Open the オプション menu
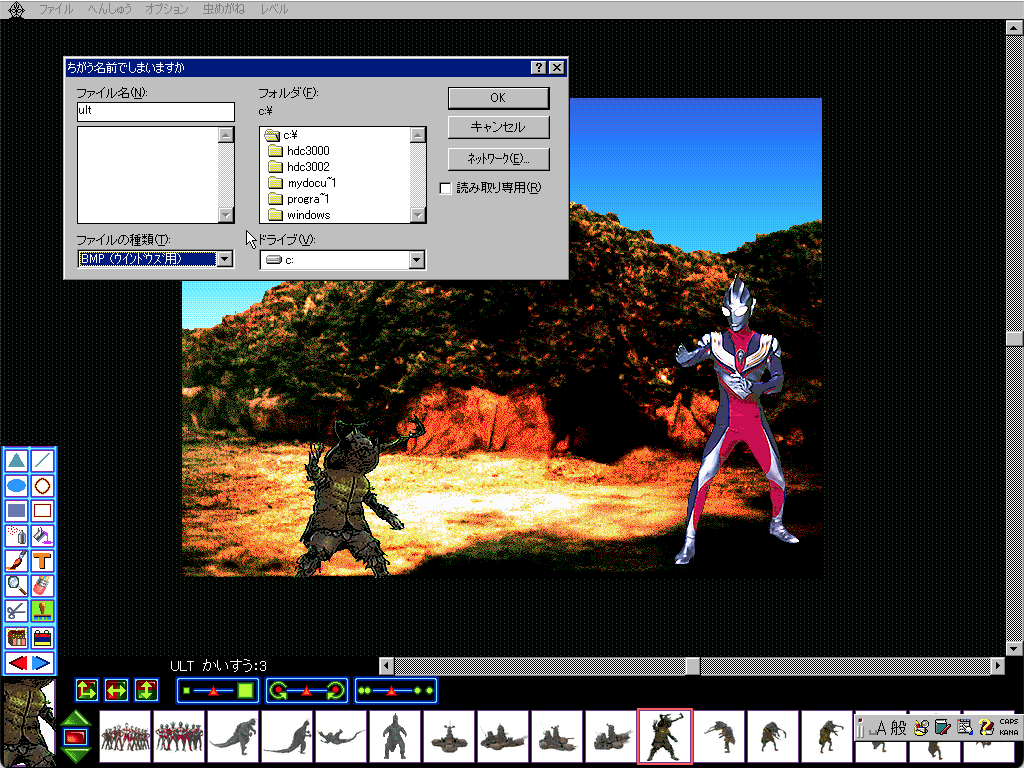Viewport: 1024px width, 768px height. pos(167,9)
